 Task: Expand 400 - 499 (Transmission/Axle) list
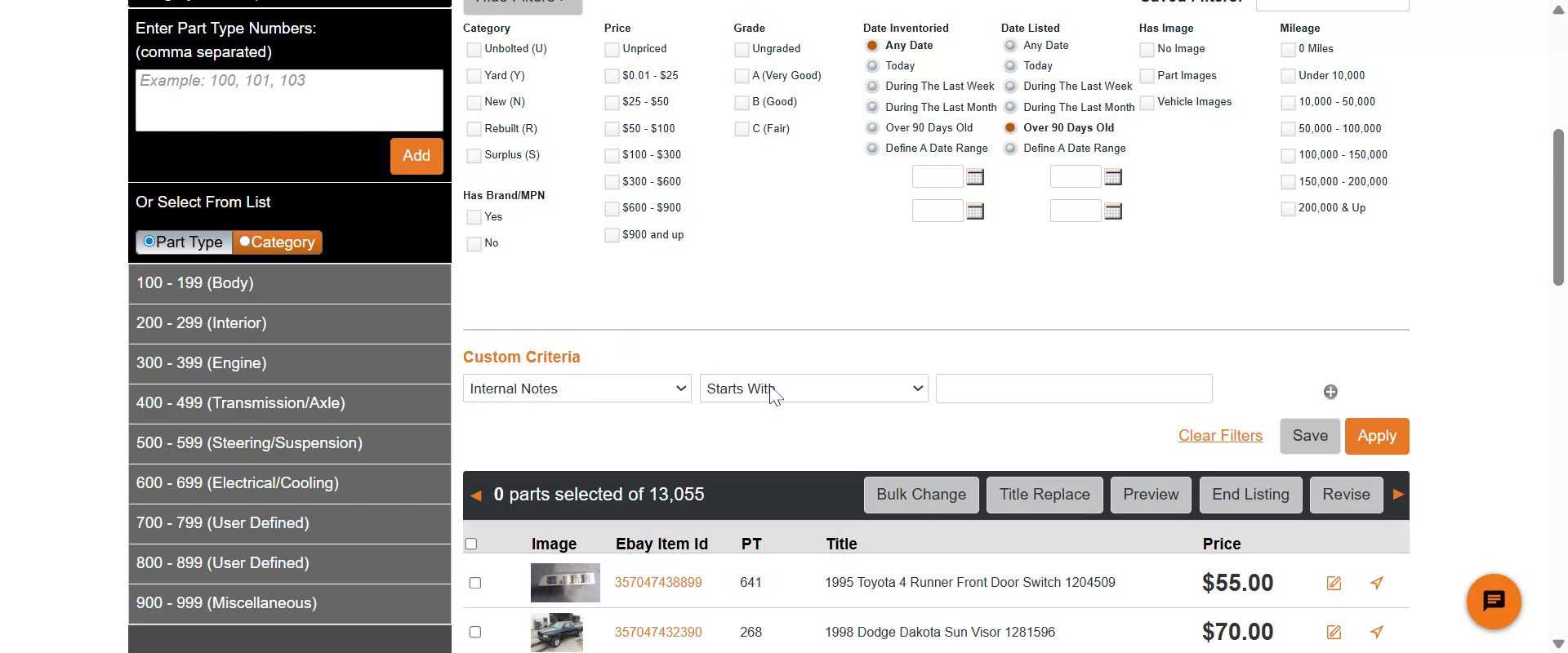[x=290, y=403]
